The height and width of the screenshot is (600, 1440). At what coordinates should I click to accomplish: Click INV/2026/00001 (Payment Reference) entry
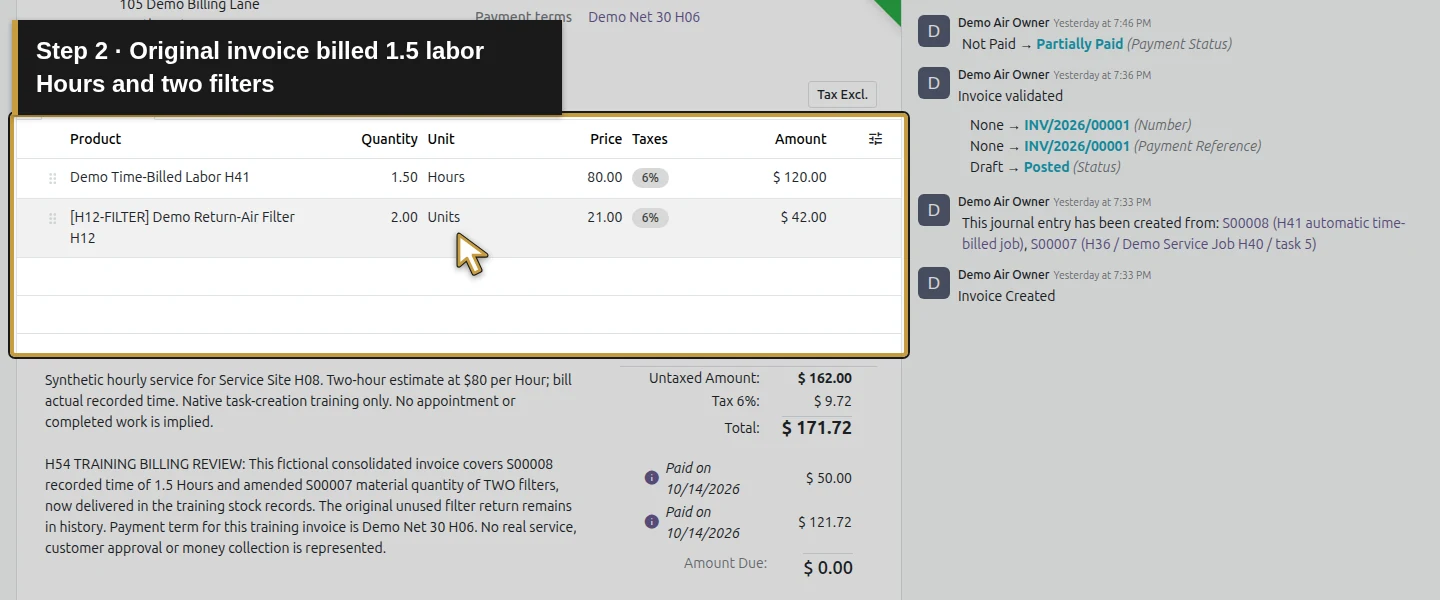pyautogui.click(x=1077, y=146)
